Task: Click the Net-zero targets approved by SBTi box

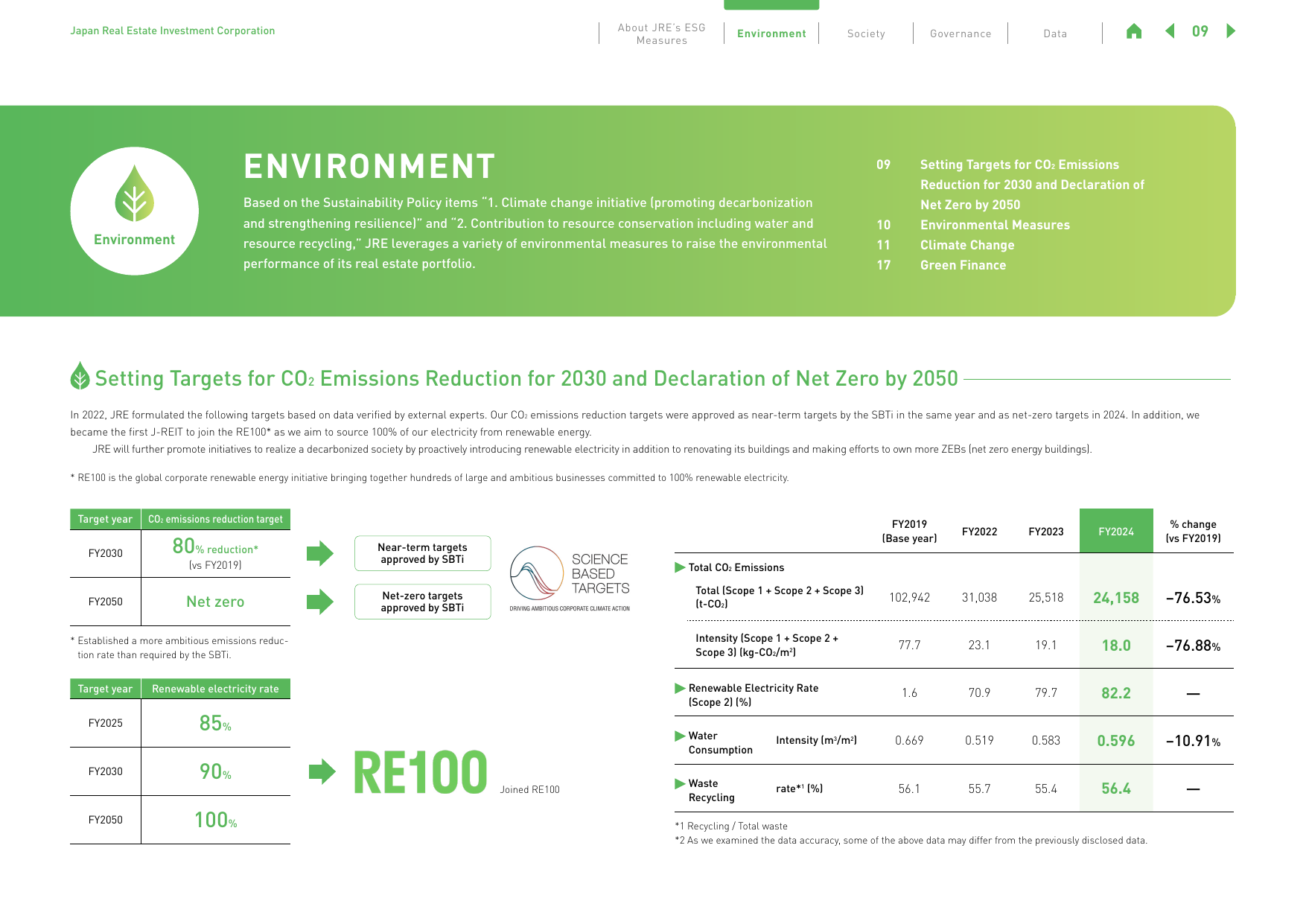Action: click(x=422, y=602)
